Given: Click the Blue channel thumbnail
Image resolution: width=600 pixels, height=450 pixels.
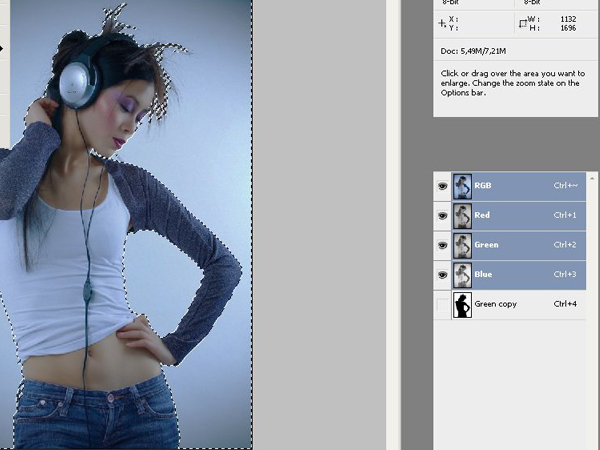Looking at the screenshot, I should [x=462, y=275].
